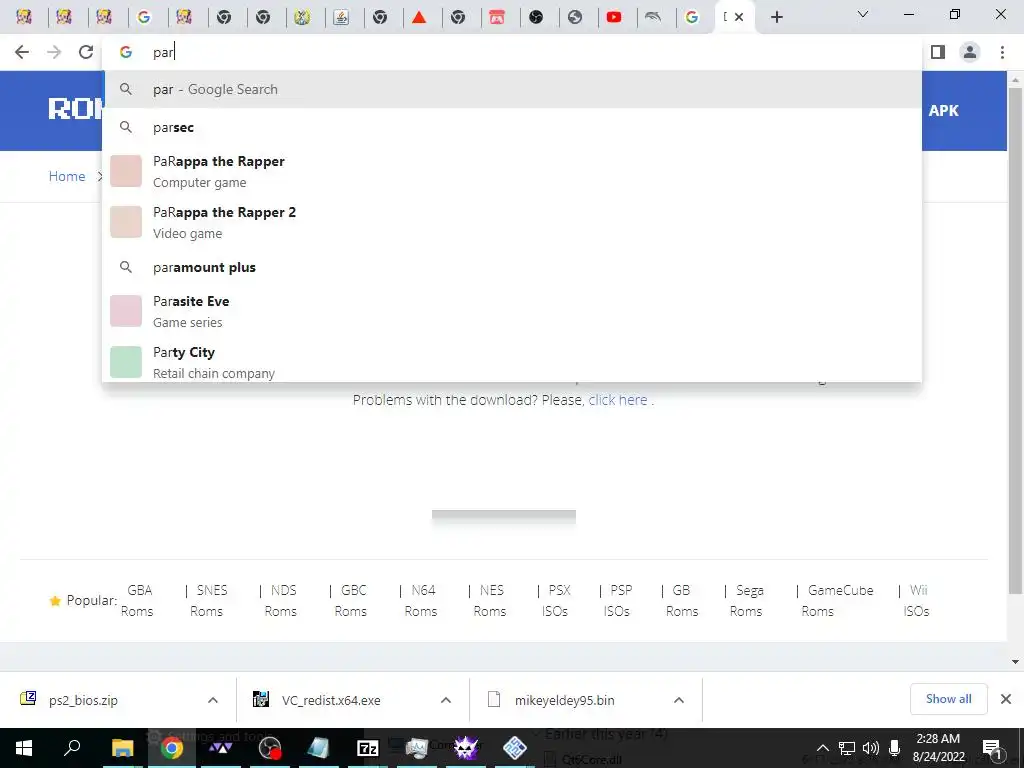Go back to the previous page
Image resolution: width=1024 pixels, height=768 pixels.
click(22, 52)
